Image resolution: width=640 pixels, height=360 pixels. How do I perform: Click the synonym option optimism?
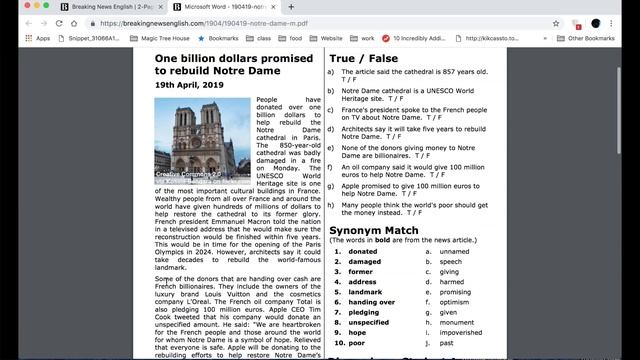[x=454, y=302]
